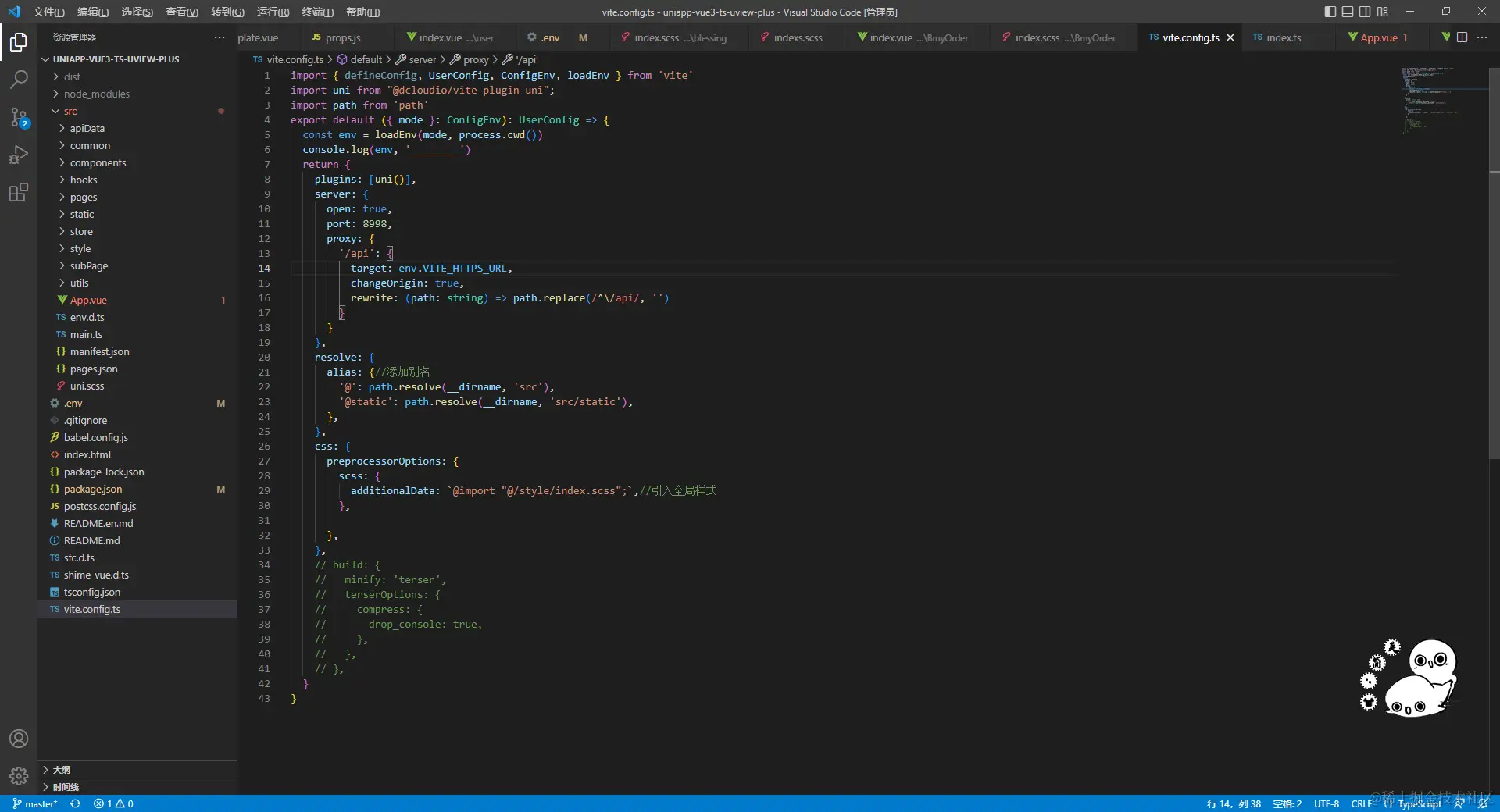
Task: Click the VS Code logo icon
Action: click(14, 12)
